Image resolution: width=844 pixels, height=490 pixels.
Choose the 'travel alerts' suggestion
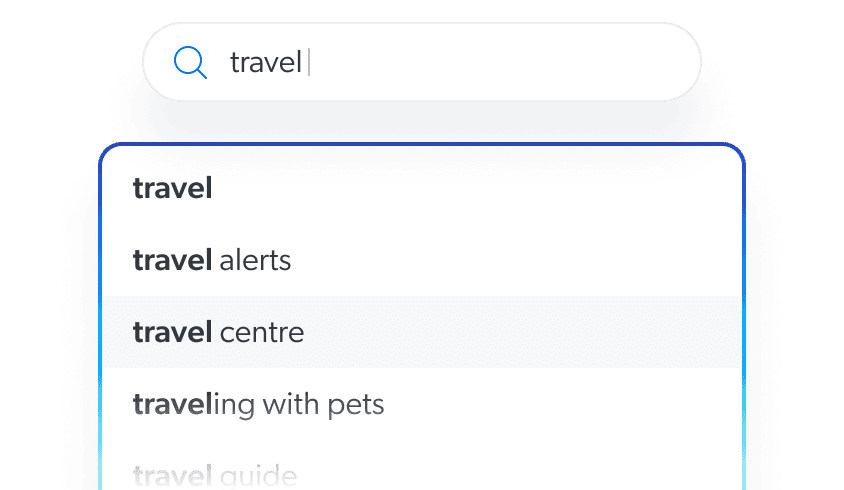[x=212, y=261]
